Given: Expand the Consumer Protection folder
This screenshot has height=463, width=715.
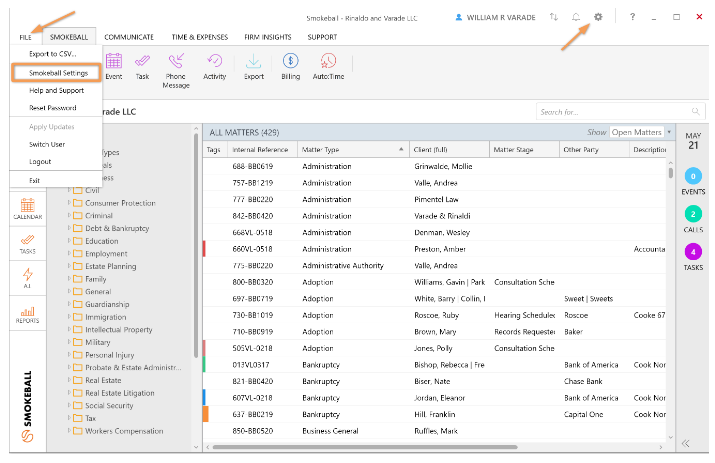Looking at the screenshot, I should 69,203.
